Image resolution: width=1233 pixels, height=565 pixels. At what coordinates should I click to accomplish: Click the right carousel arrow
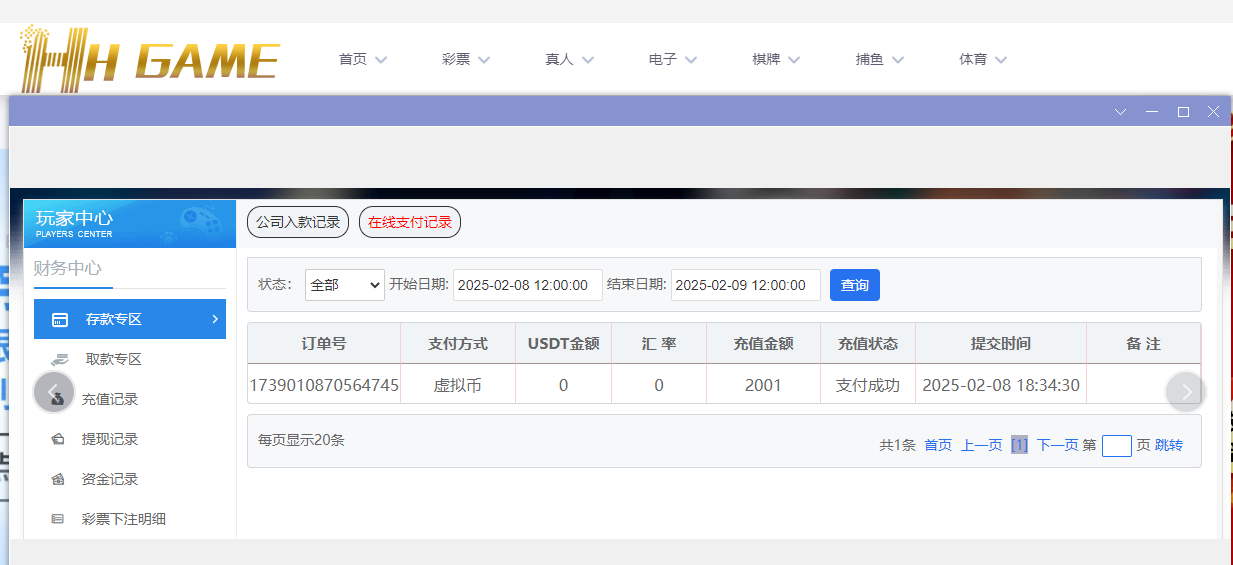click(1186, 392)
